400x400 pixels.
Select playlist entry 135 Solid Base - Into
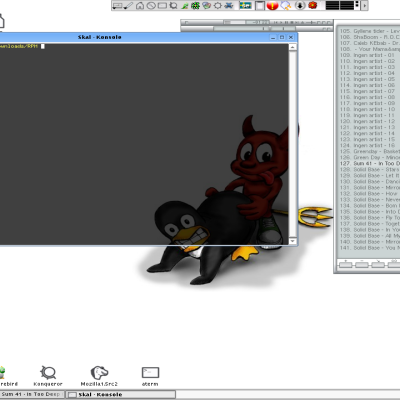click(369, 212)
